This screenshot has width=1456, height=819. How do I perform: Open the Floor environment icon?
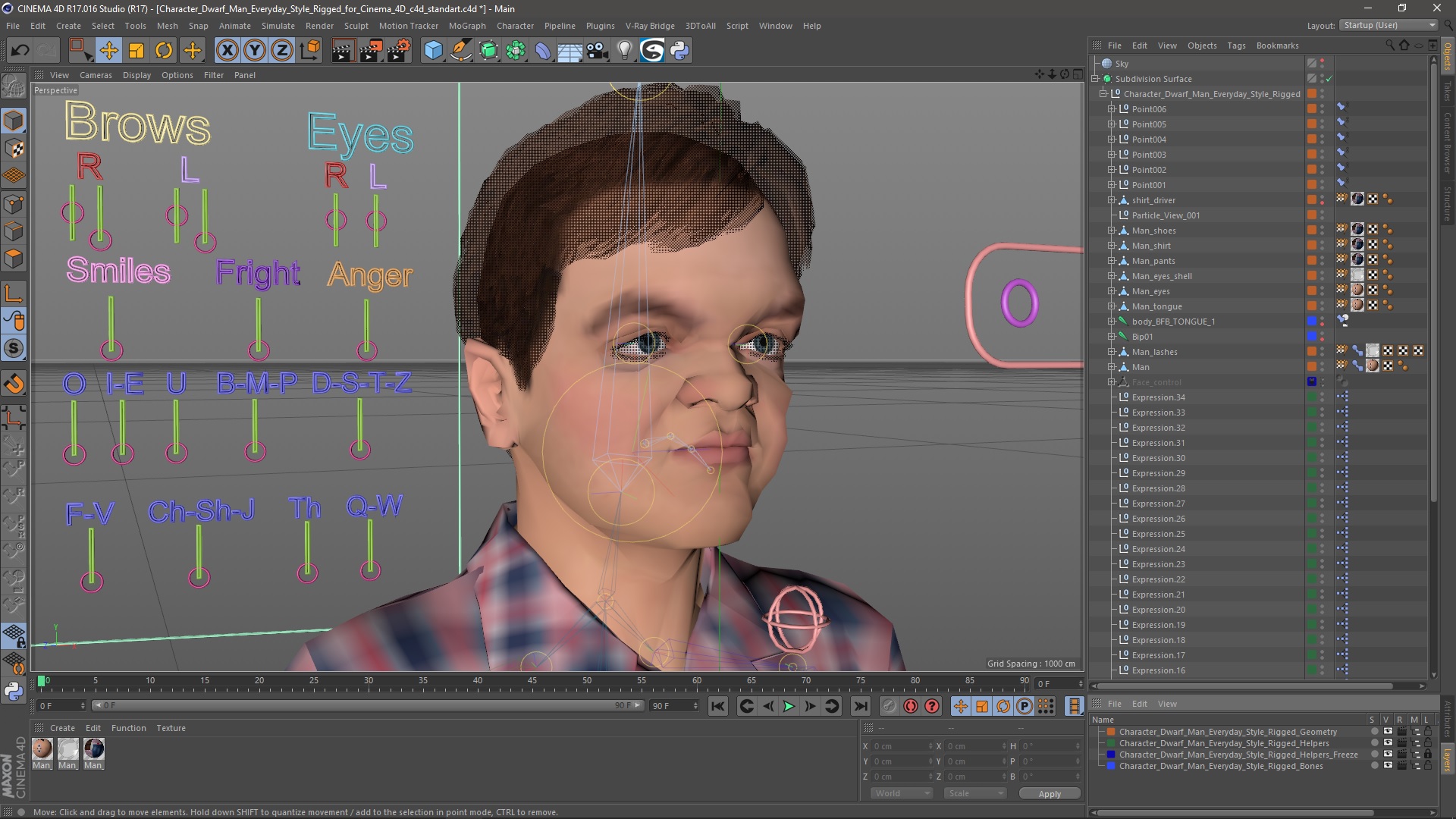point(570,51)
